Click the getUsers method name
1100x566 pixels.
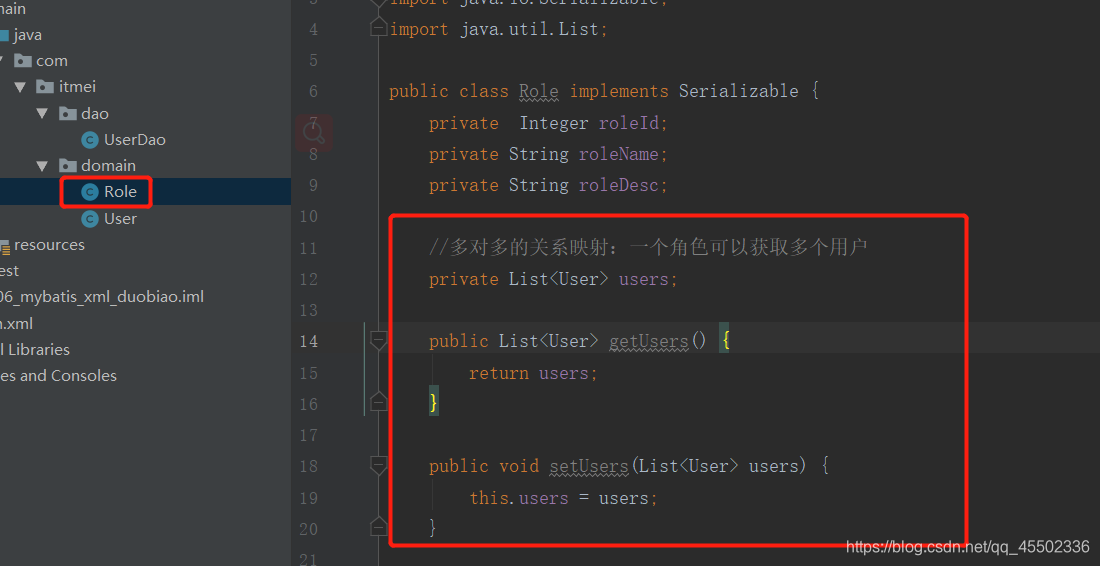649,342
